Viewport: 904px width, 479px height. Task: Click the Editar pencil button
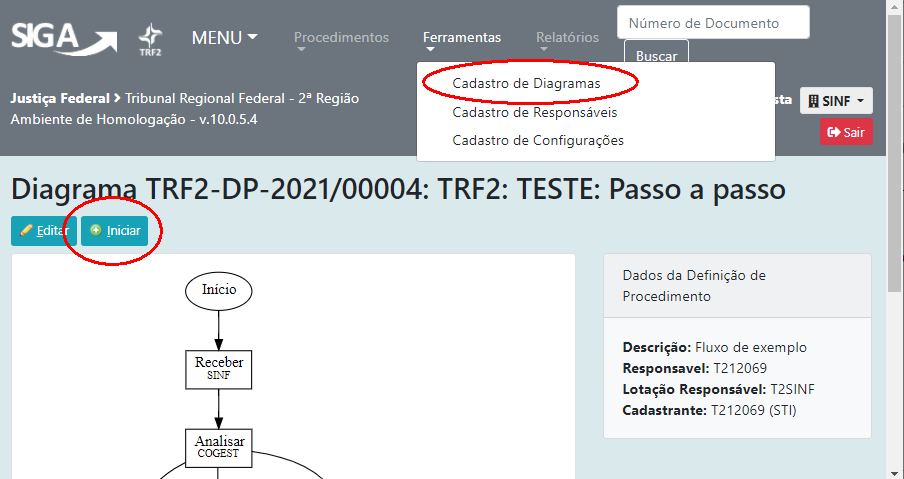pyautogui.click(x=44, y=231)
